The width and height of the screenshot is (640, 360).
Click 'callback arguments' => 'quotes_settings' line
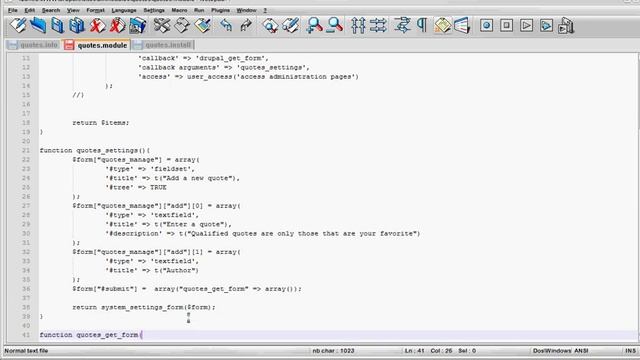tap(224, 68)
